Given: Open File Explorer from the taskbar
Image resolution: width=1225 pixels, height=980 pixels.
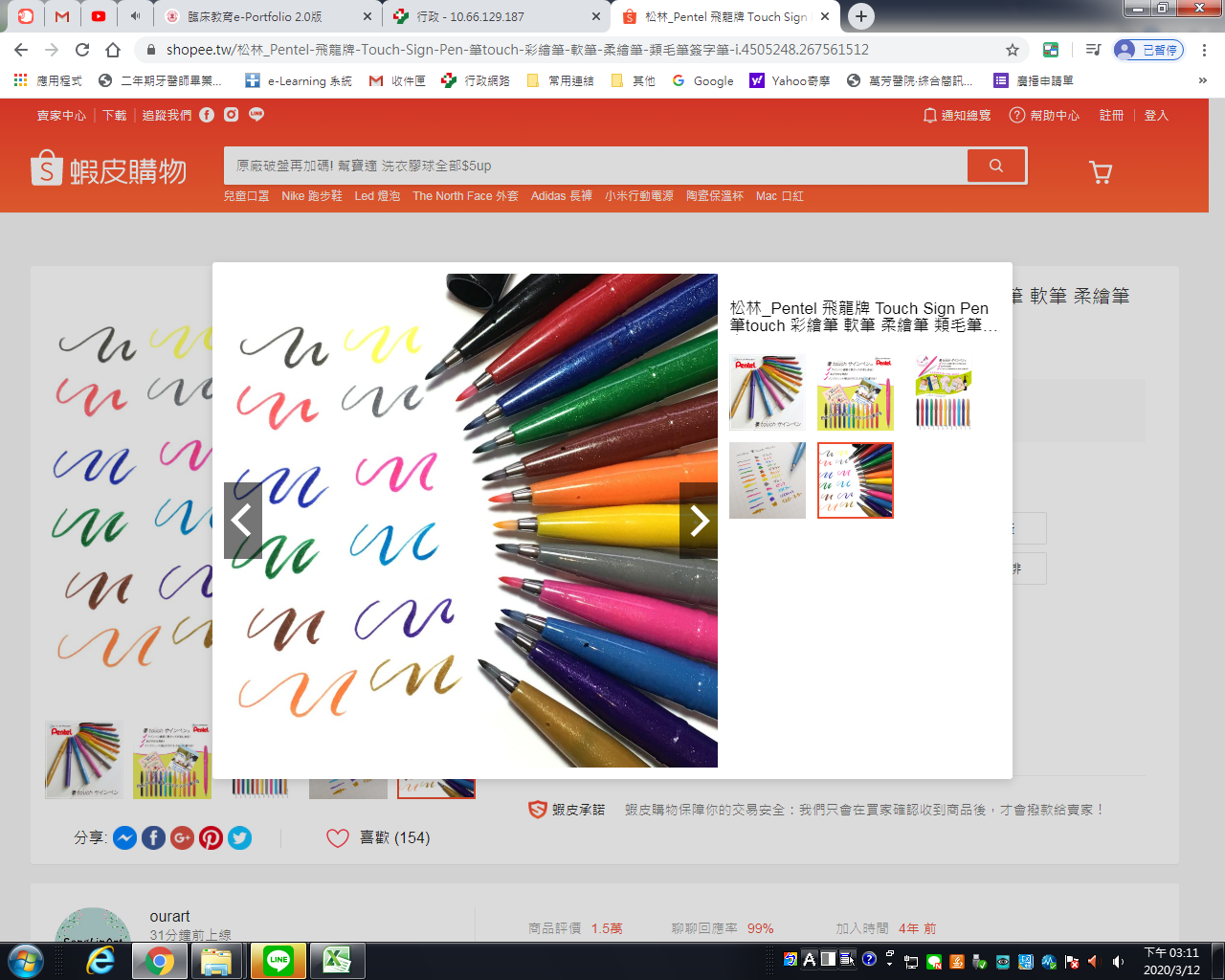Looking at the screenshot, I should coord(215,961).
